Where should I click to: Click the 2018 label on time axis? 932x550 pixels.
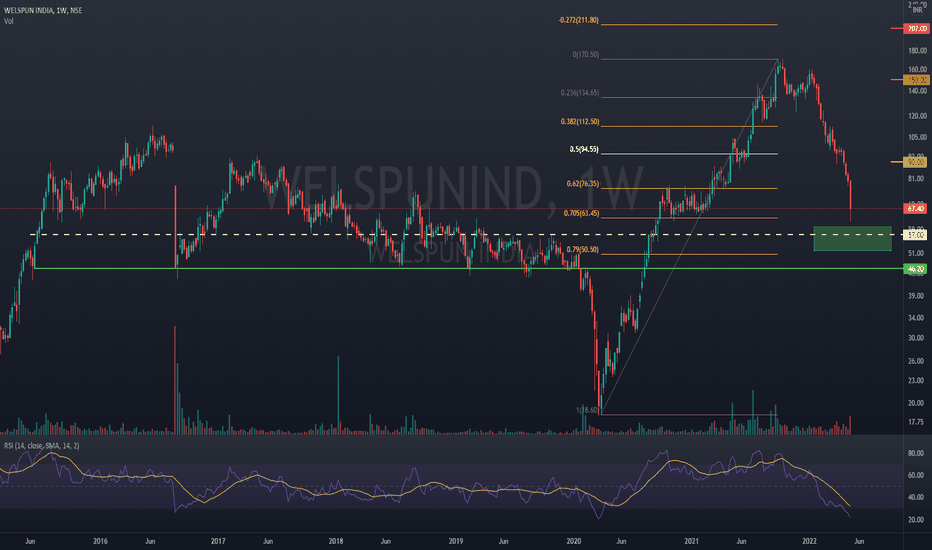[336, 541]
